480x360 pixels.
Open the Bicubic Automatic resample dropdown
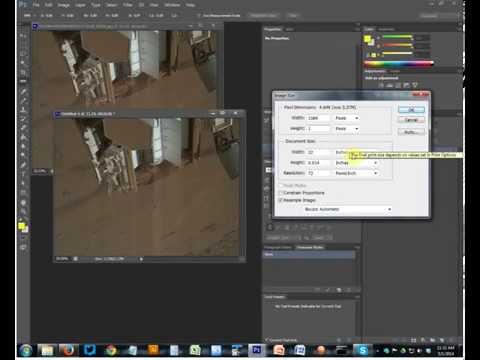tap(347, 209)
